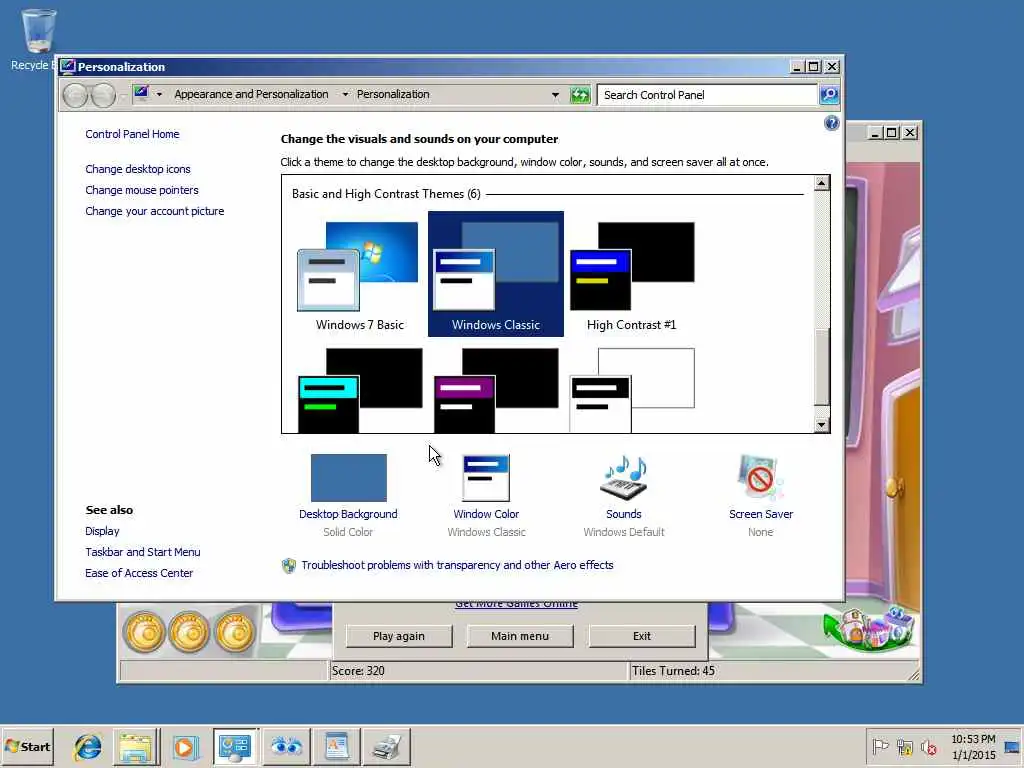This screenshot has width=1024, height=768.
Task: Click the muted volume tray icon
Action: (928, 746)
